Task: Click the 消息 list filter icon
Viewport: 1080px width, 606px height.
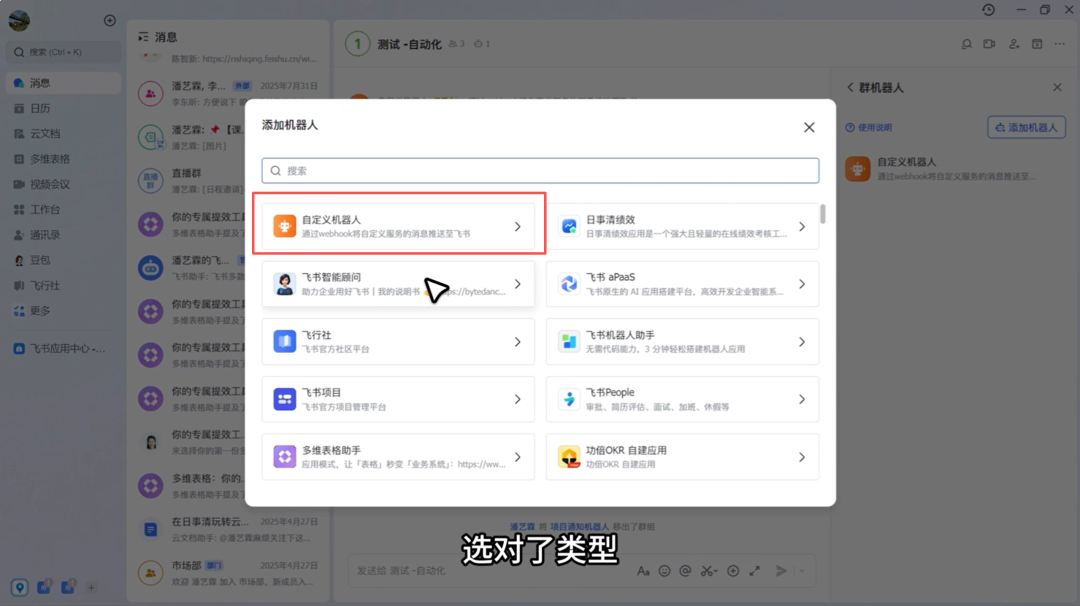Action: pyautogui.click(x=143, y=36)
